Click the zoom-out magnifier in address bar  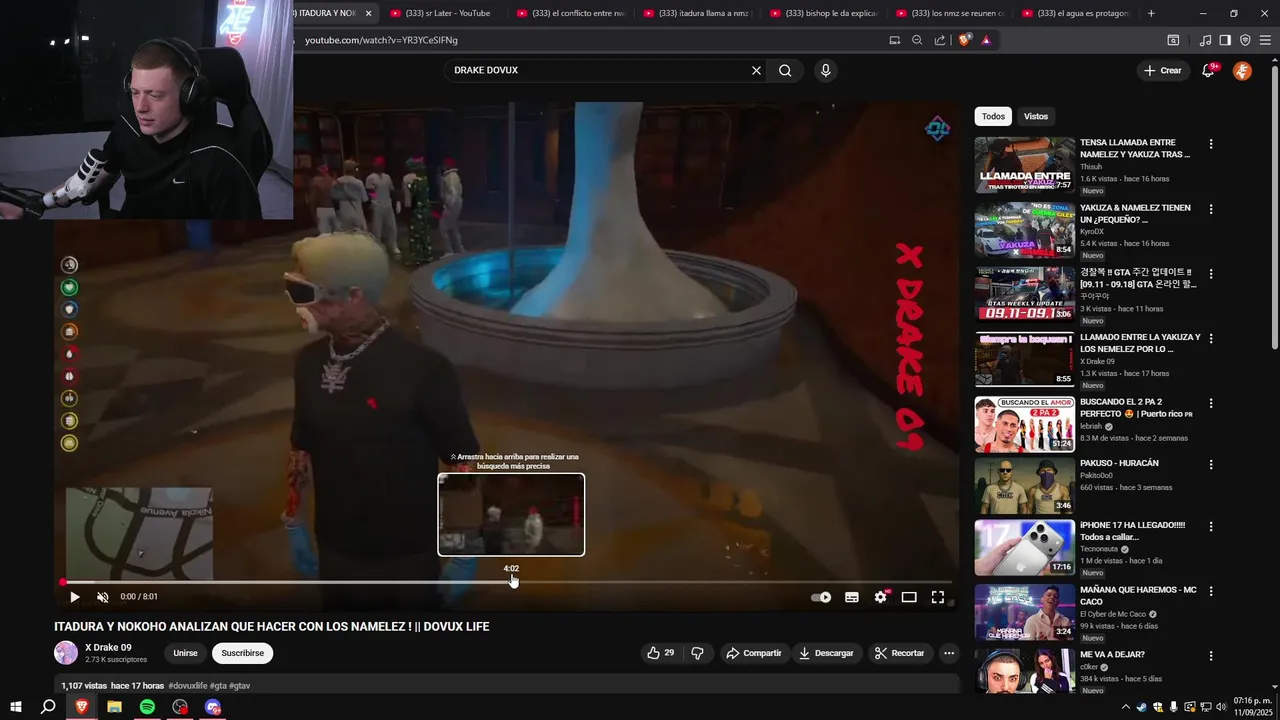(x=917, y=40)
